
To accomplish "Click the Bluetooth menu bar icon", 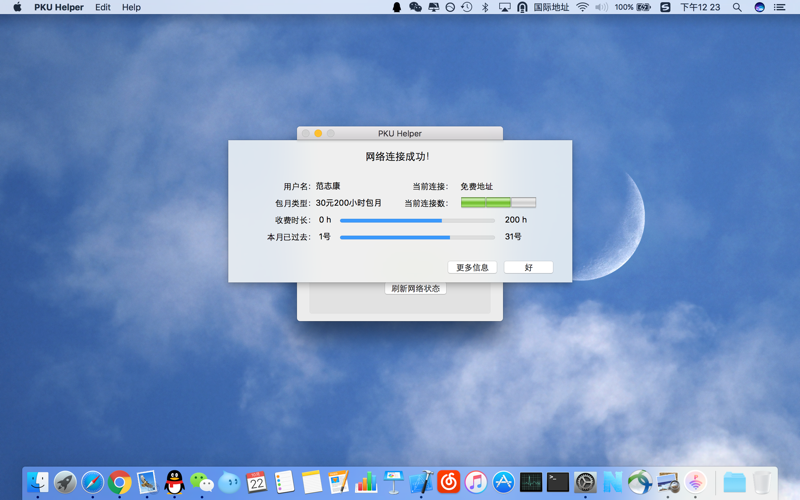I will (x=485, y=7).
